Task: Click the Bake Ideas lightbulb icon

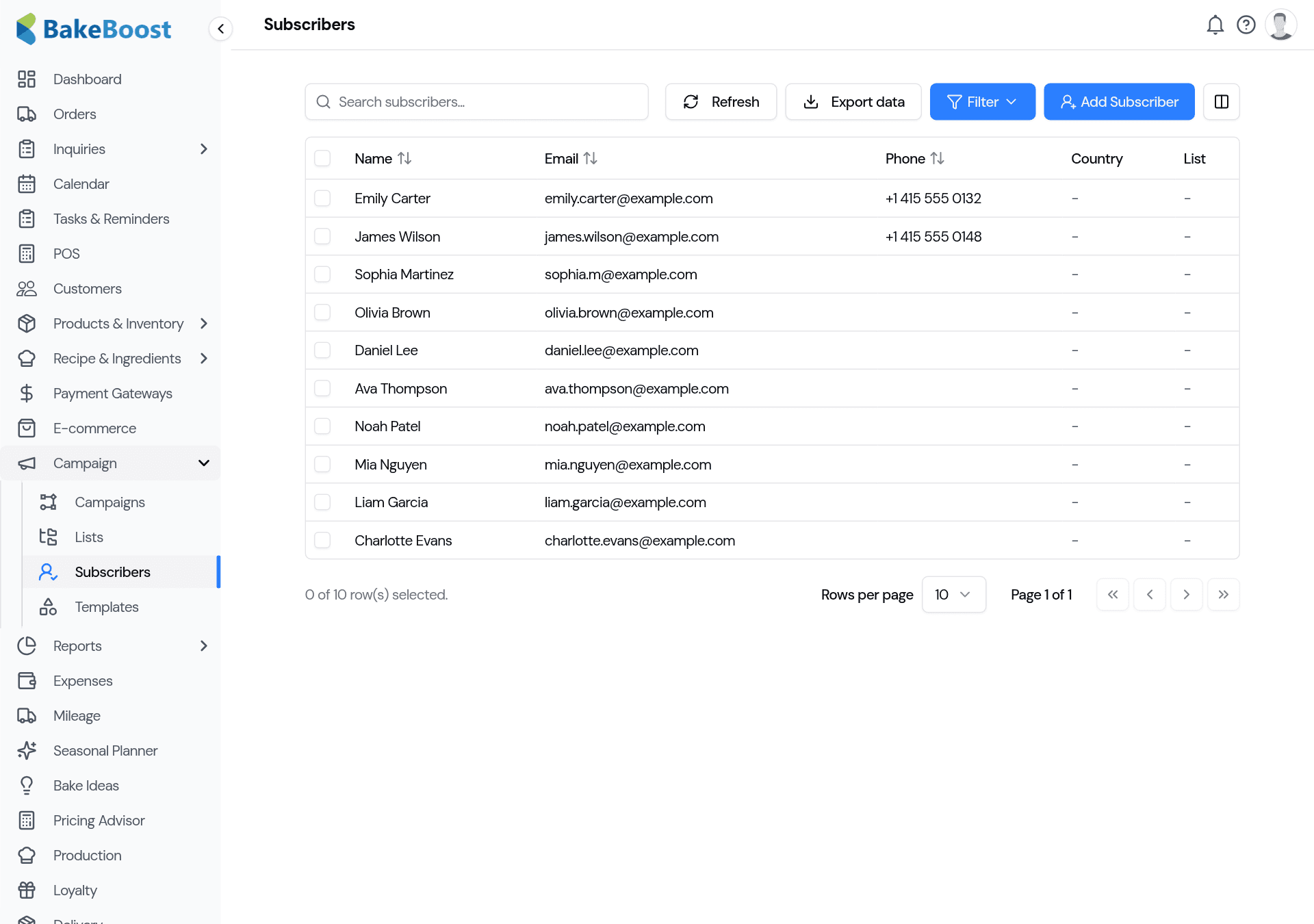Action: [27, 786]
